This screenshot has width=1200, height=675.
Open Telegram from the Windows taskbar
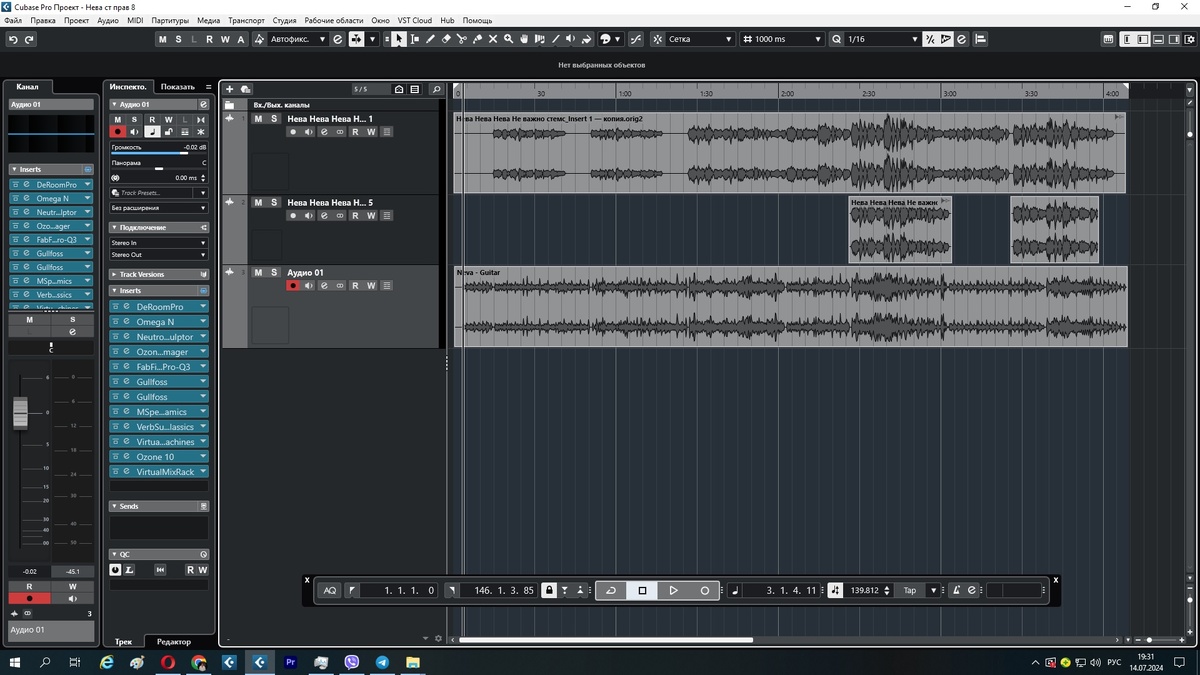382,662
